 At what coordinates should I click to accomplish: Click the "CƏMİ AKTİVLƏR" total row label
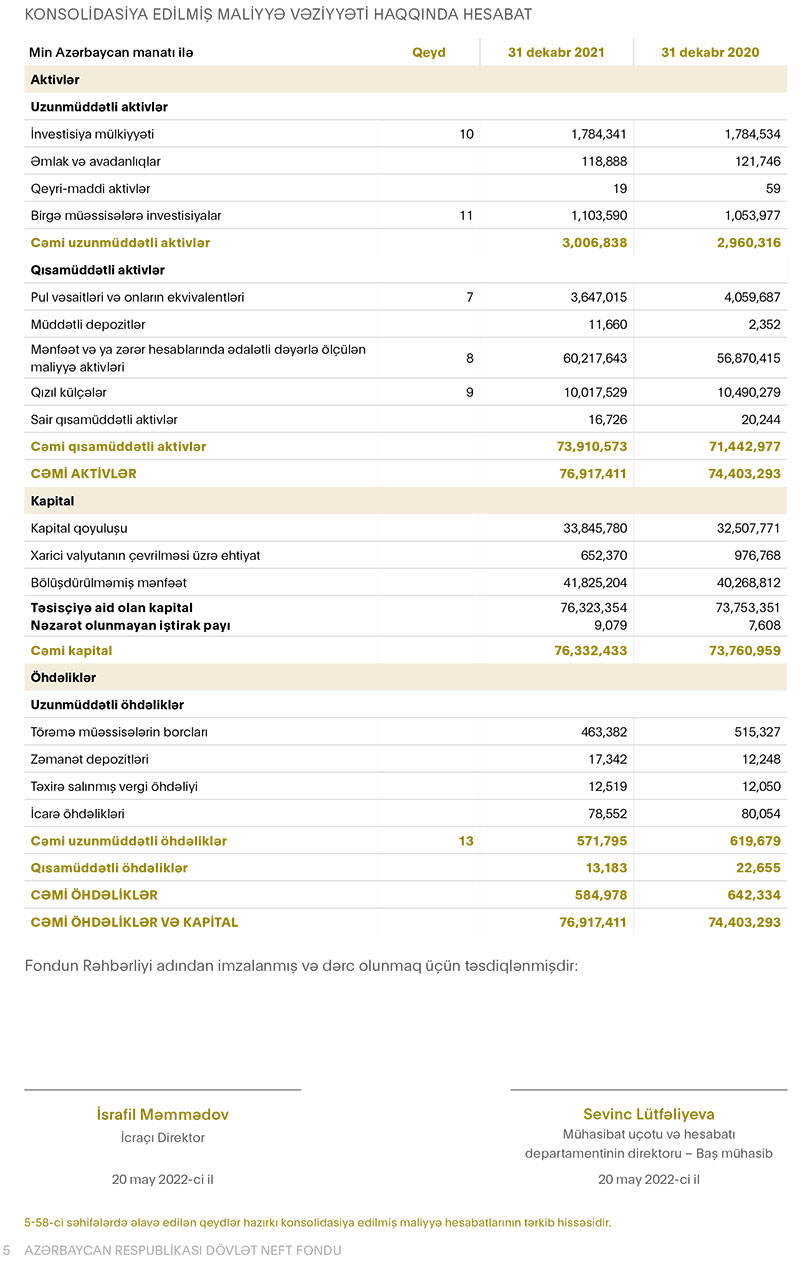pyautogui.click(x=84, y=474)
